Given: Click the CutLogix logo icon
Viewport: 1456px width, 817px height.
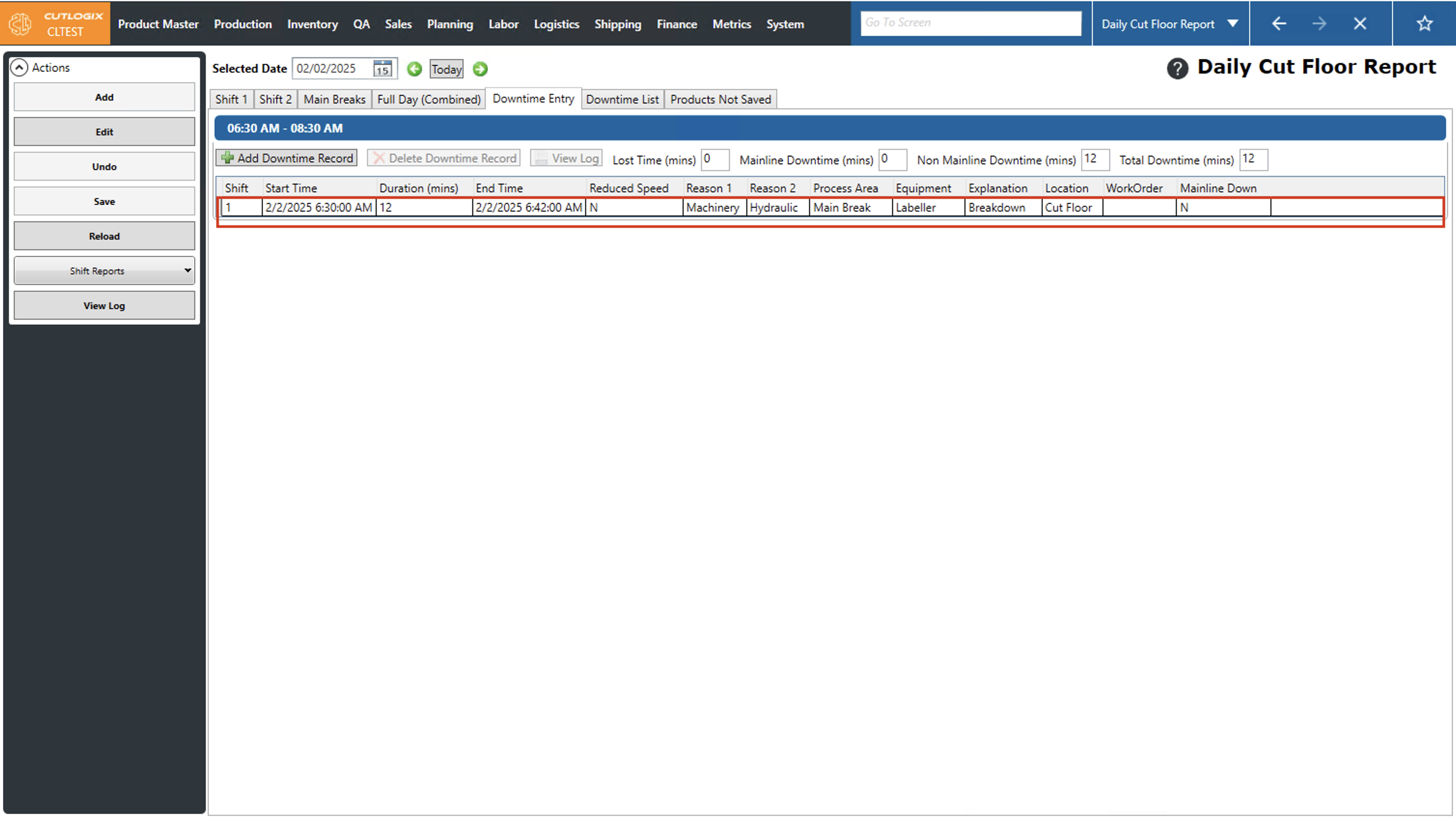Looking at the screenshot, I should click(x=20, y=24).
